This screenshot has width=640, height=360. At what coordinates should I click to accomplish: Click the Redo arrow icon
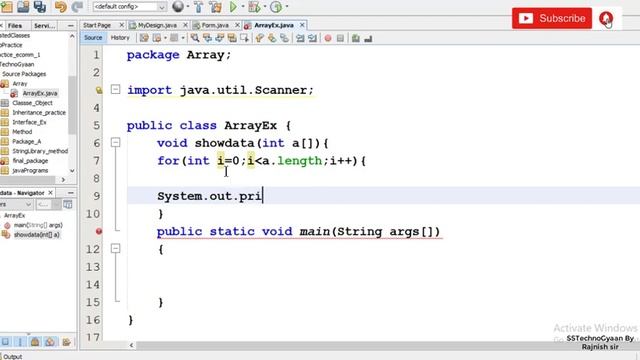(x=77, y=7)
